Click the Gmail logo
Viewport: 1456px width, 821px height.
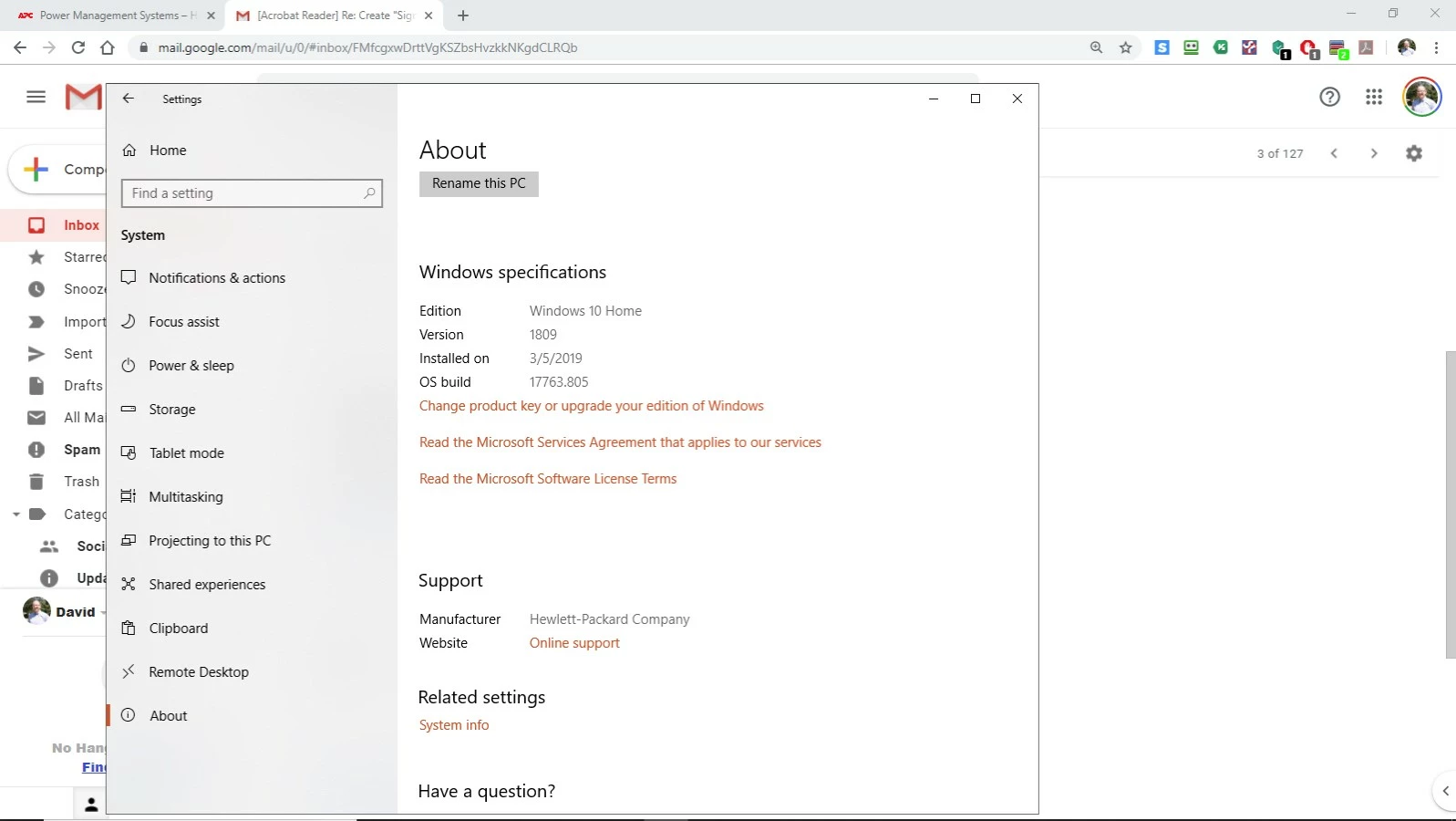coord(84,97)
